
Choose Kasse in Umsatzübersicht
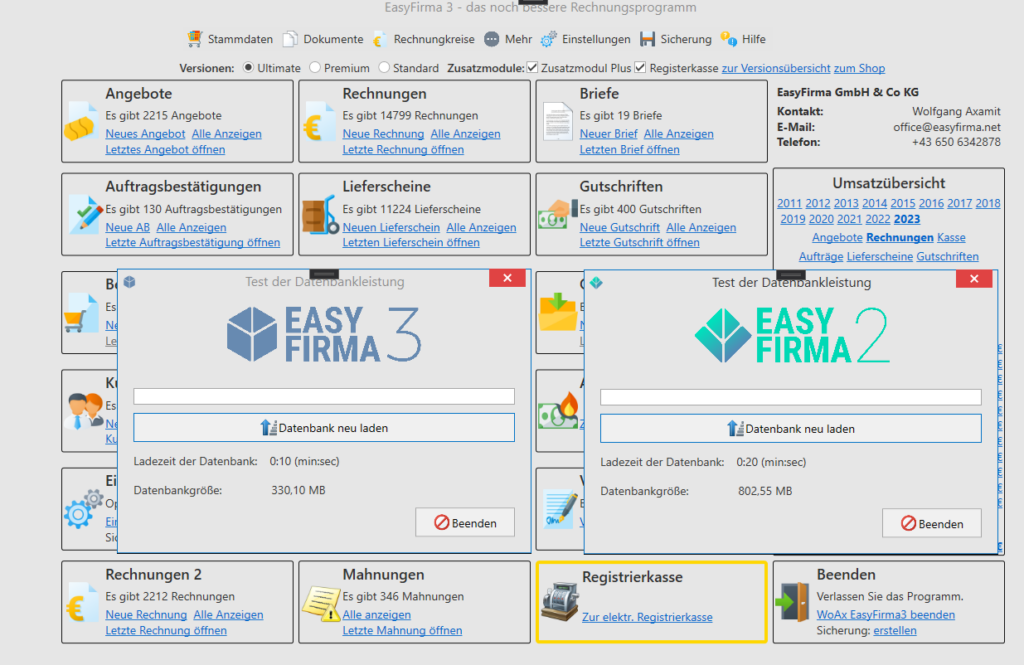click(951, 238)
